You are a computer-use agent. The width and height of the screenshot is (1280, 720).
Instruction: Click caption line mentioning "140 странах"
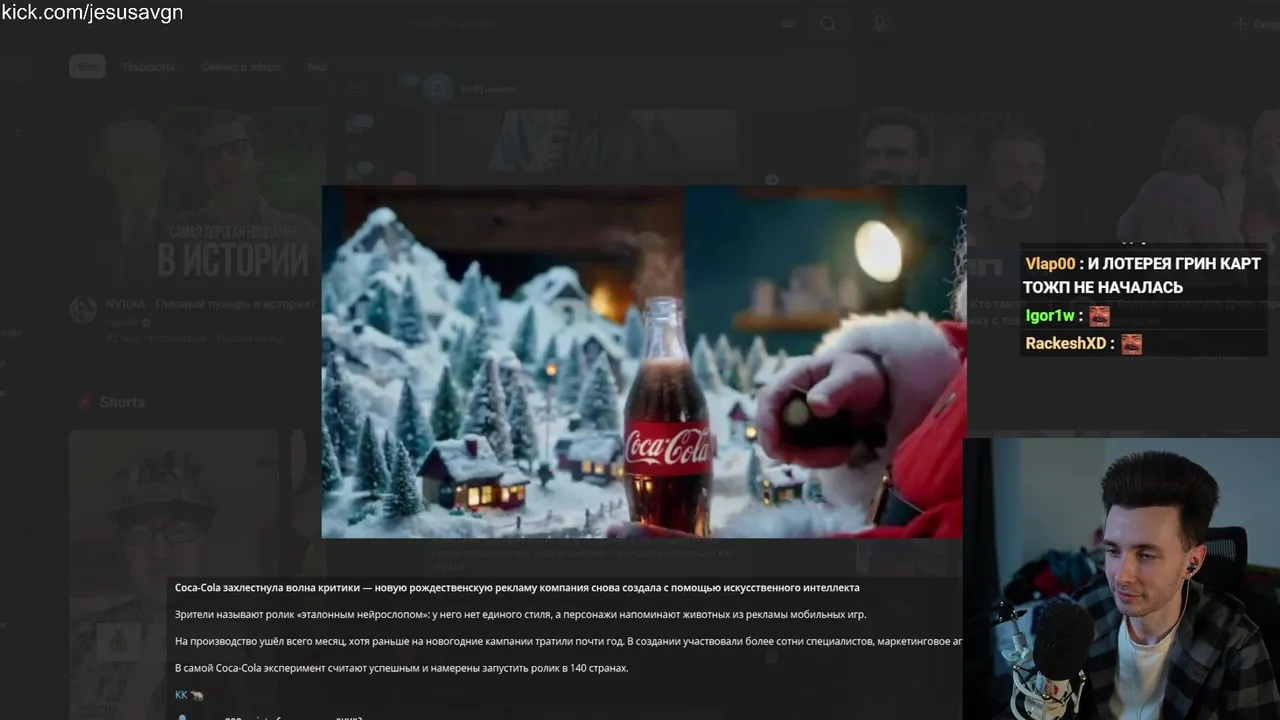click(x=401, y=668)
